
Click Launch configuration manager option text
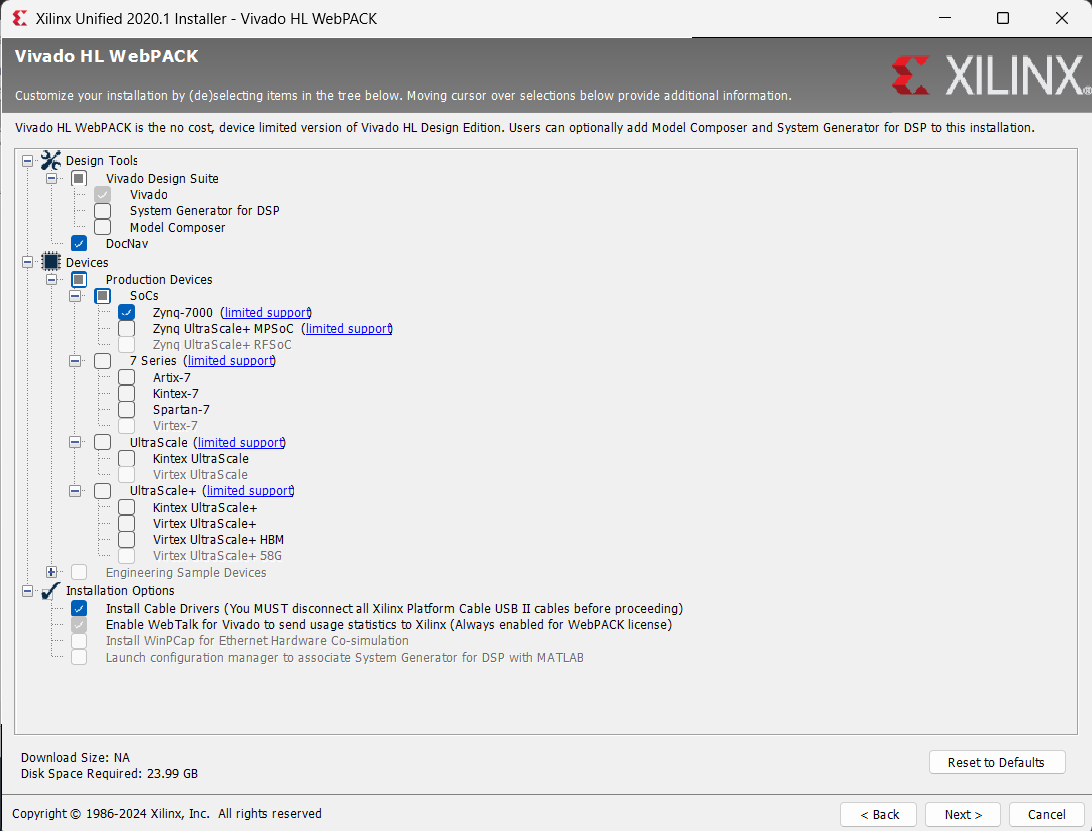pyautogui.click(x=345, y=658)
